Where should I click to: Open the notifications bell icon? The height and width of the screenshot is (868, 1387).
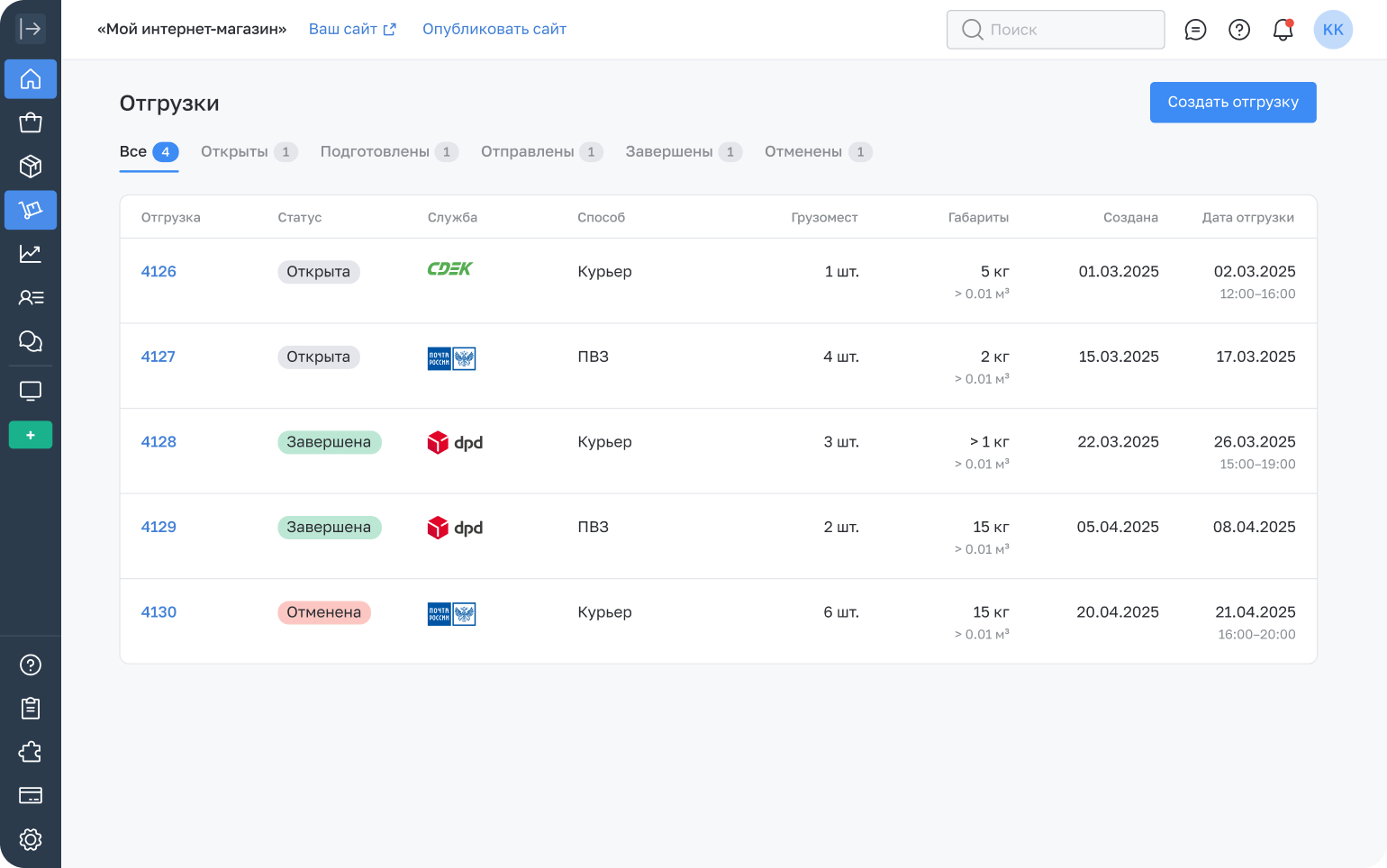coord(1283,30)
